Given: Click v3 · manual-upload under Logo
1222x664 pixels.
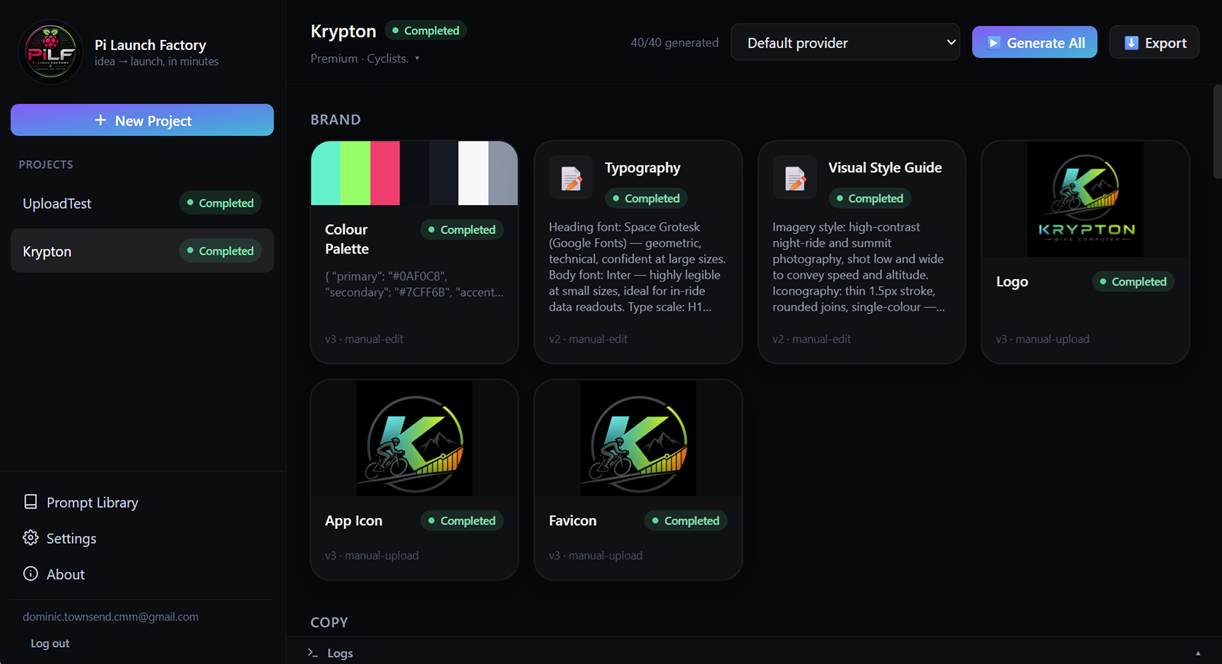Looking at the screenshot, I should click(1043, 339).
